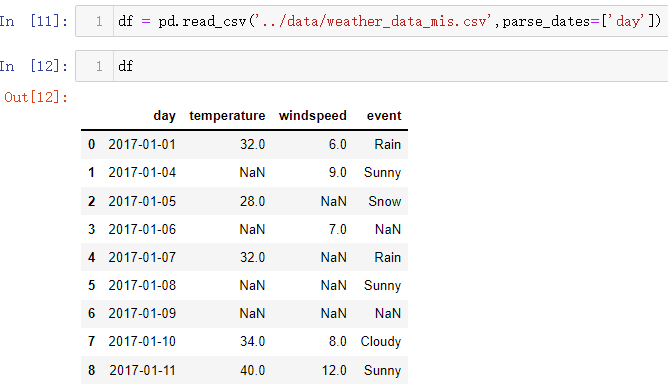Select date cell 2017-01-06
Viewport: 668px width, 389px height.
[142, 229]
